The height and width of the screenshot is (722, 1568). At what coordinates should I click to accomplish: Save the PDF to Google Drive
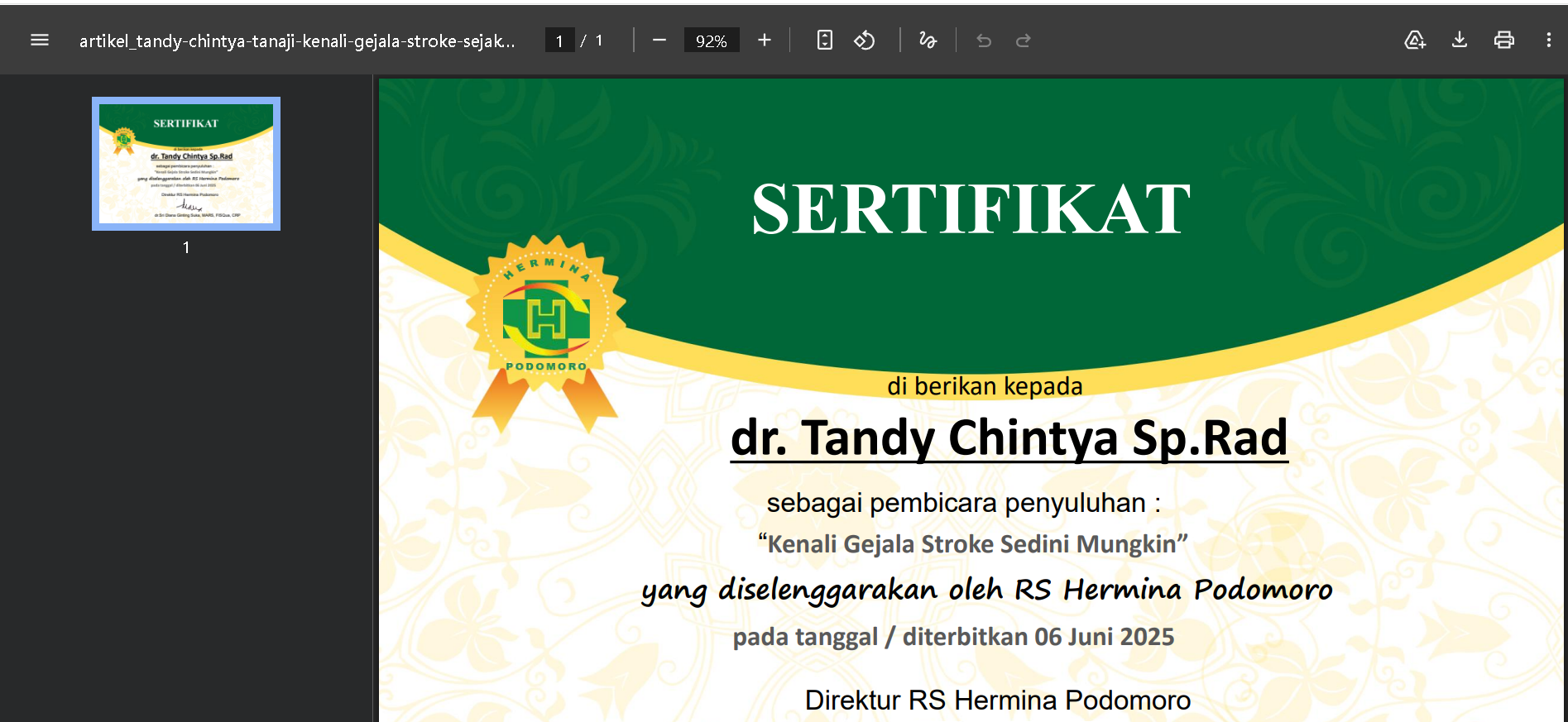pyautogui.click(x=1415, y=41)
